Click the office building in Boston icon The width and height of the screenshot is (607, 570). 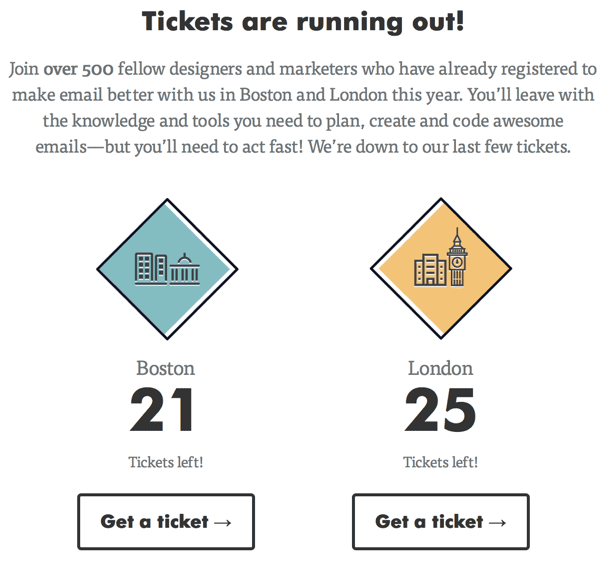pyautogui.click(x=150, y=268)
